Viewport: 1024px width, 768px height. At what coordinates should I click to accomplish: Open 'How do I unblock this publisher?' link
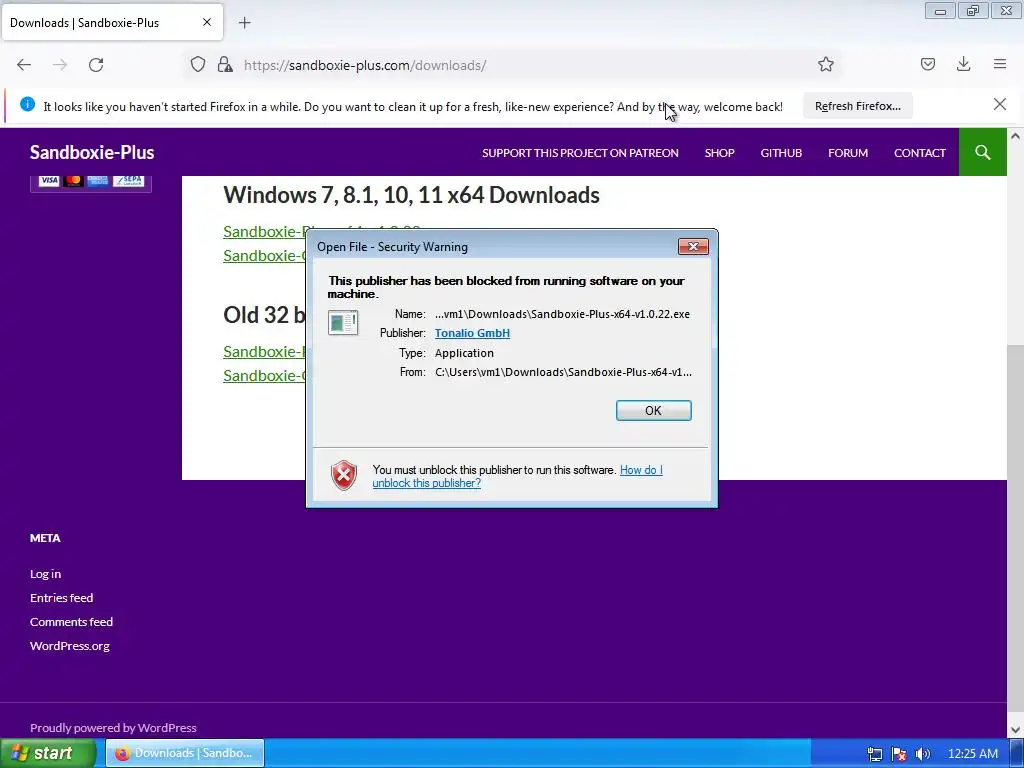[x=517, y=477]
